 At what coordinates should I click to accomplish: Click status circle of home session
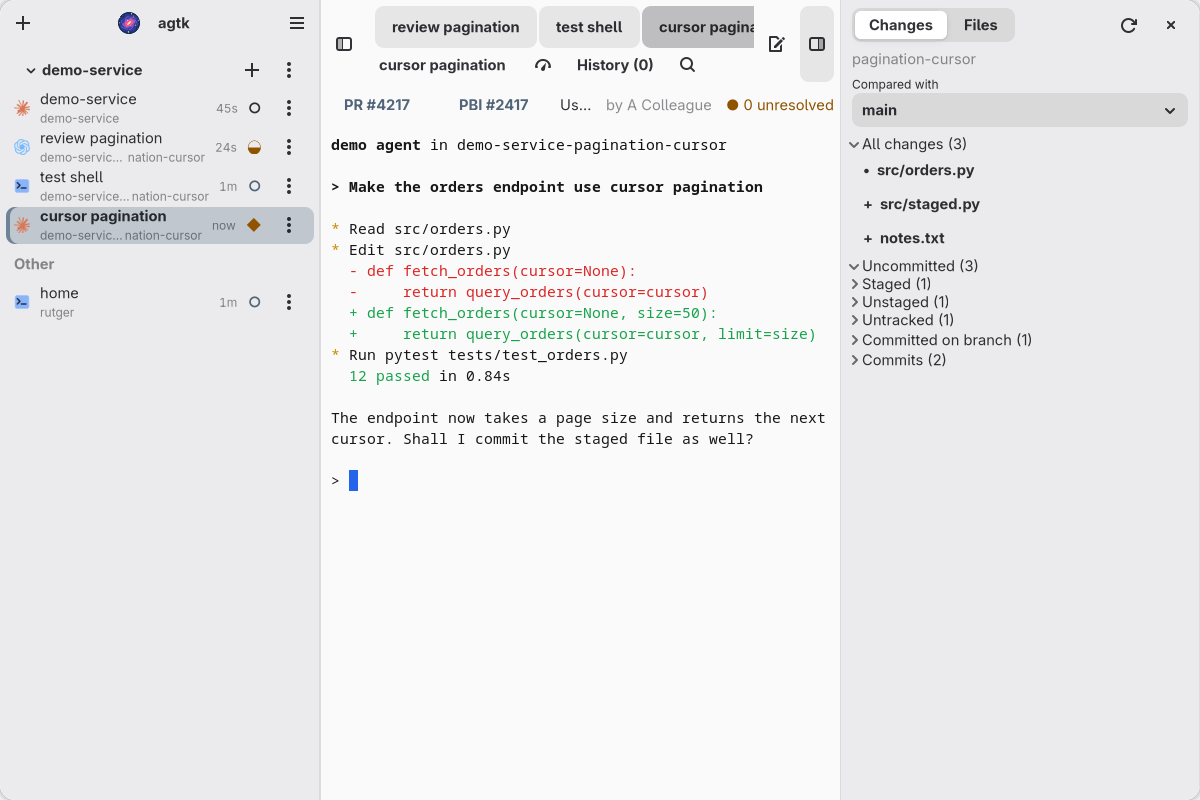[254, 302]
